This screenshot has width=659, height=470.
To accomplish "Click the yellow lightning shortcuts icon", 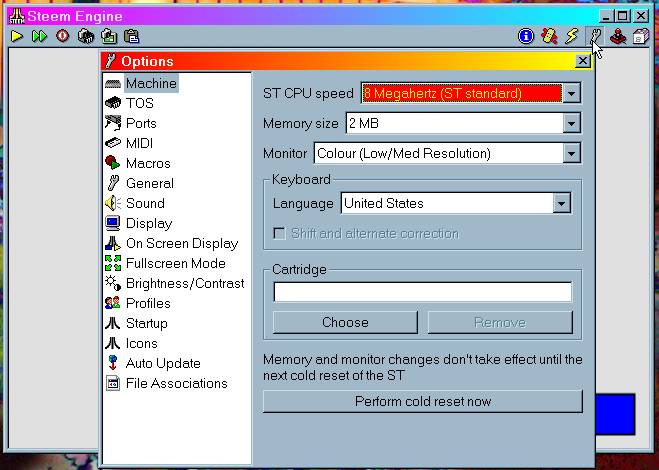I will [x=572, y=37].
